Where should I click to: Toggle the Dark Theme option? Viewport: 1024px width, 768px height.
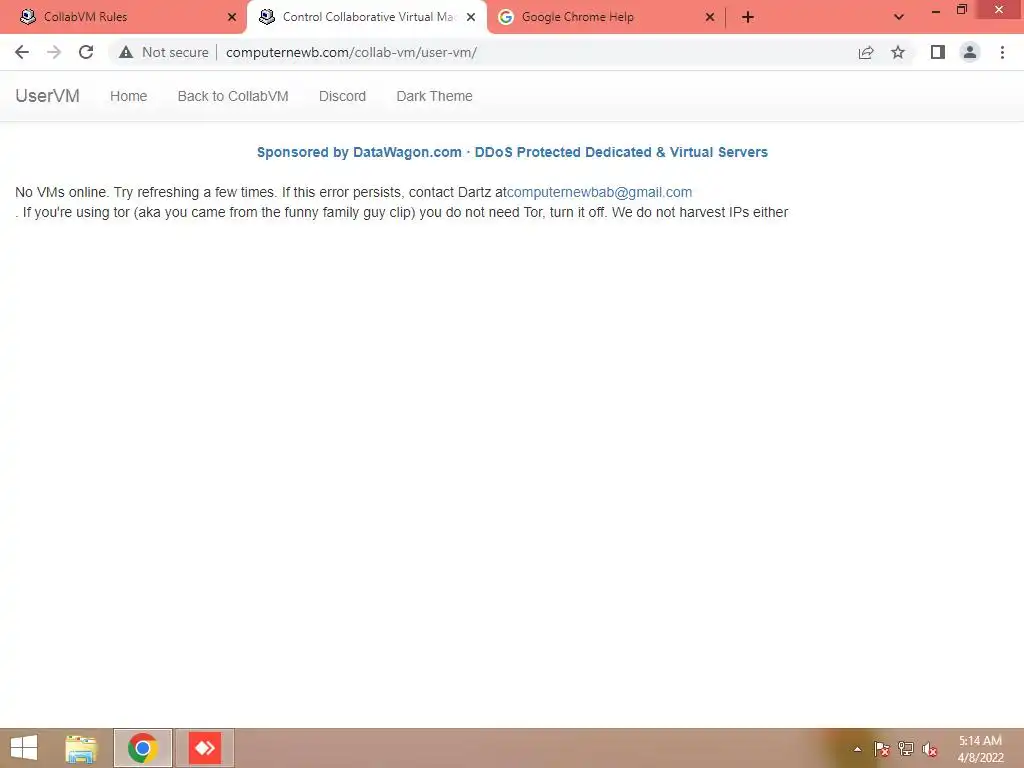tap(434, 96)
